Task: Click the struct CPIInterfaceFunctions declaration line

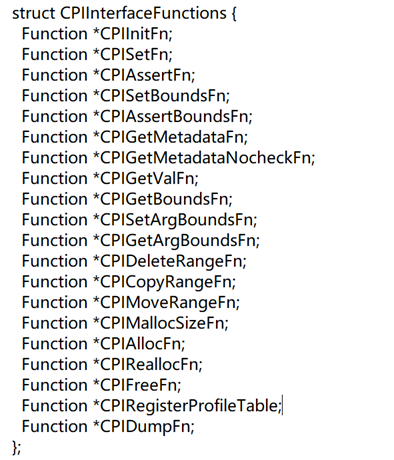Action: [124, 13]
